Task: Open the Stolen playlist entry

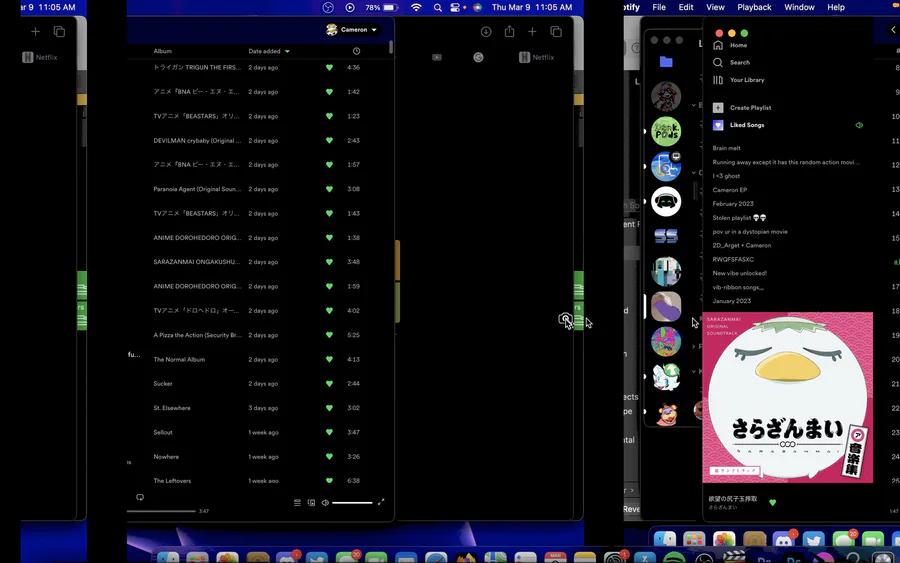Action: tap(739, 218)
